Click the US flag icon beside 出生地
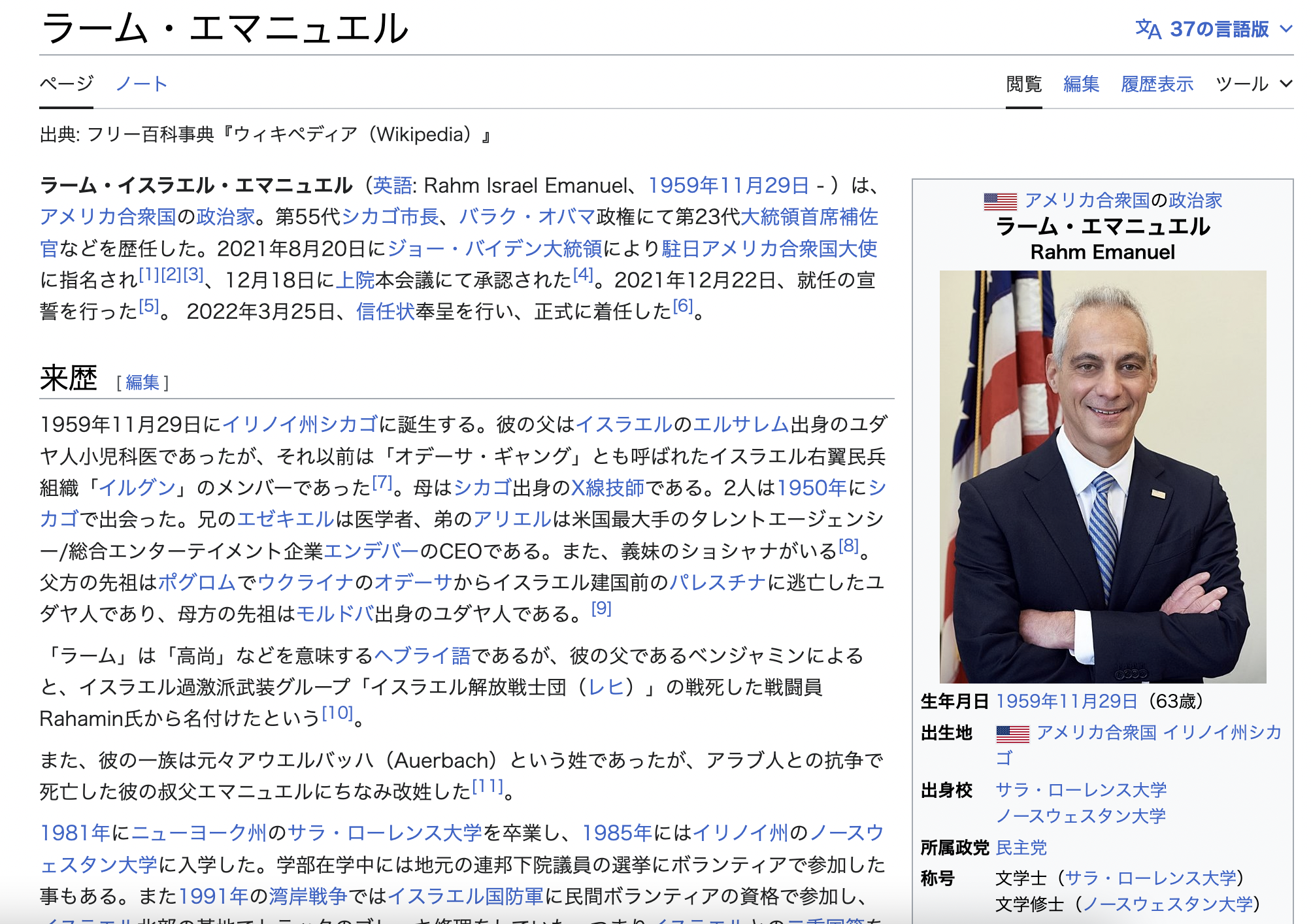The width and height of the screenshot is (1311, 924). pos(1012,734)
